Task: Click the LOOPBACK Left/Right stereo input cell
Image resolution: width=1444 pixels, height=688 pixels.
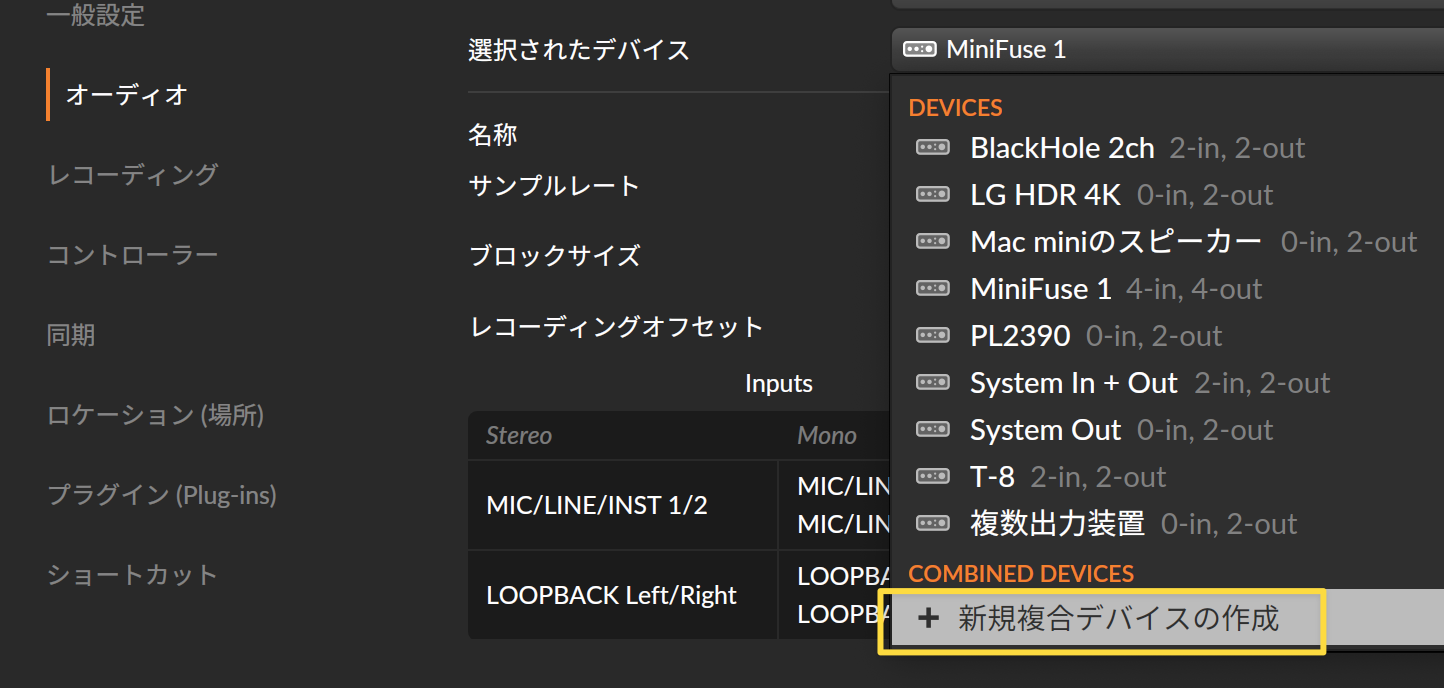Action: tap(623, 595)
